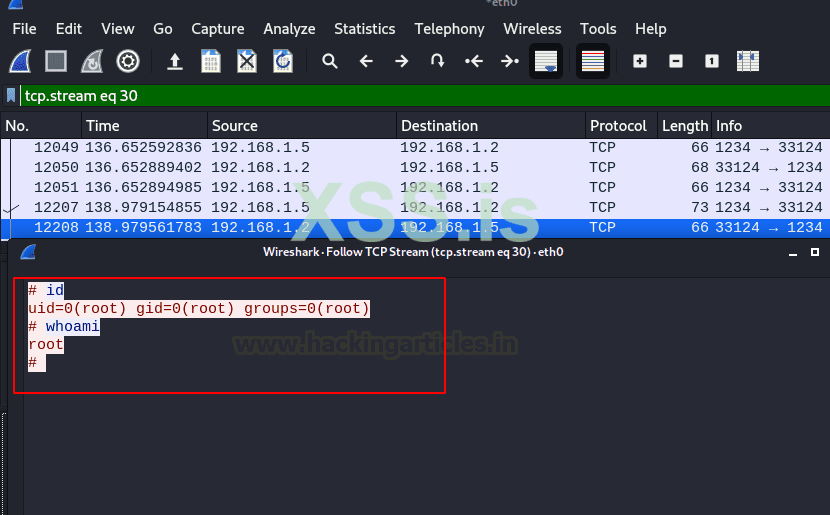Go forward in packet history
Image resolution: width=830 pixels, height=515 pixels.
[x=402, y=61]
